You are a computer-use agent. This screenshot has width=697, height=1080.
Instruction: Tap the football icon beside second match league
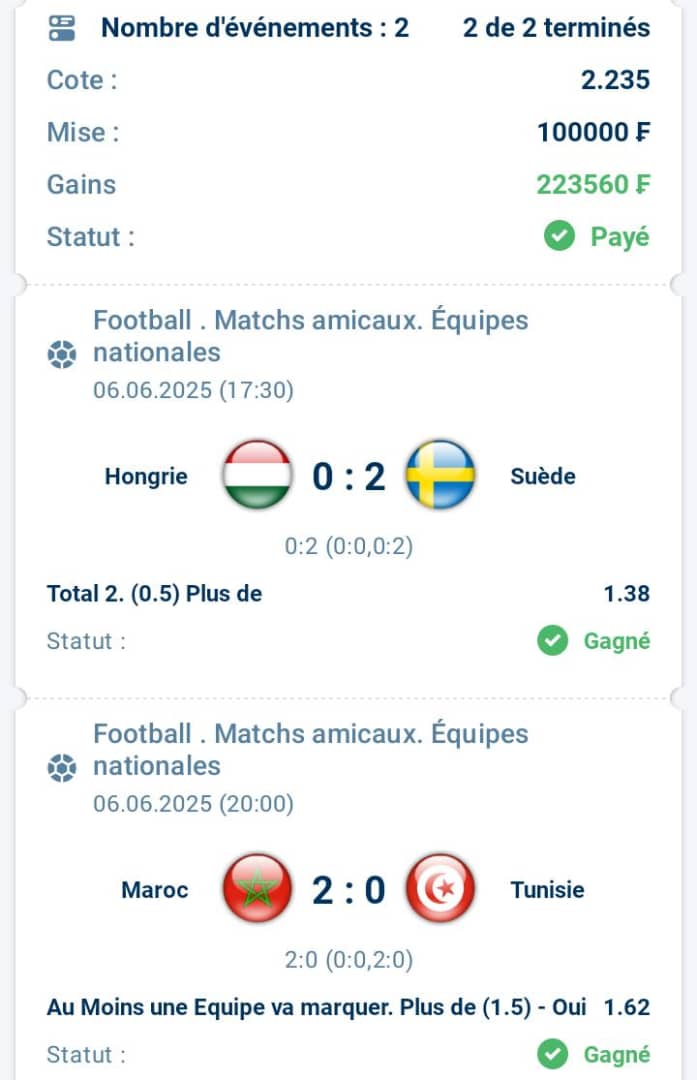point(62,768)
